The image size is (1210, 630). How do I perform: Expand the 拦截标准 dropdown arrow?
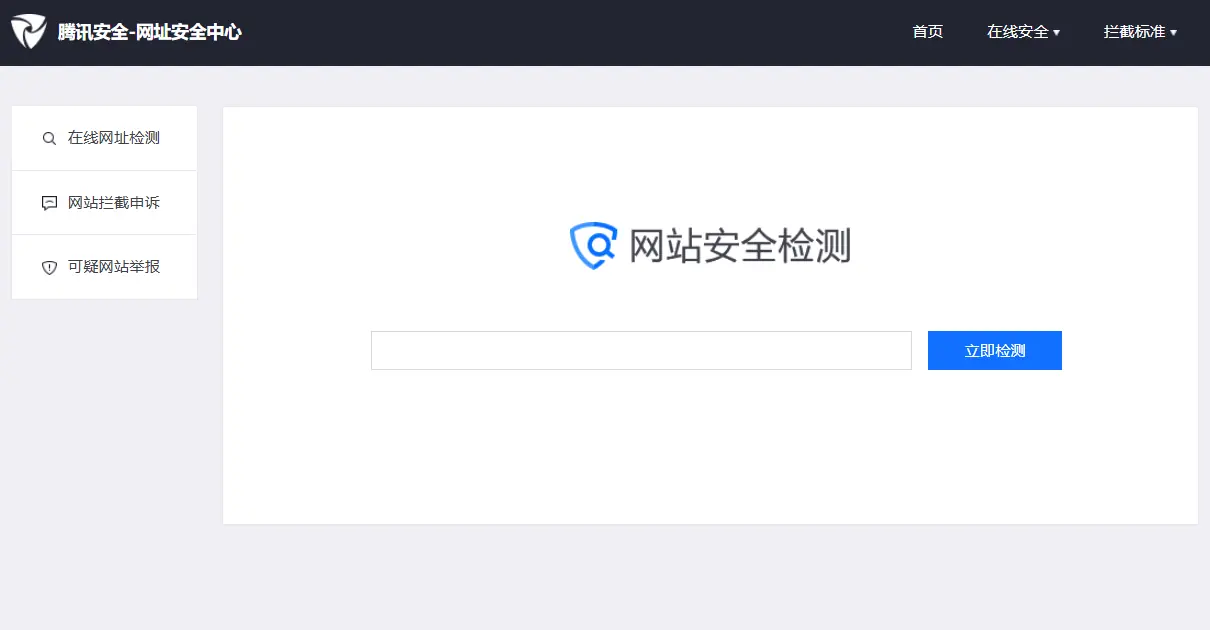click(x=1173, y=33)
